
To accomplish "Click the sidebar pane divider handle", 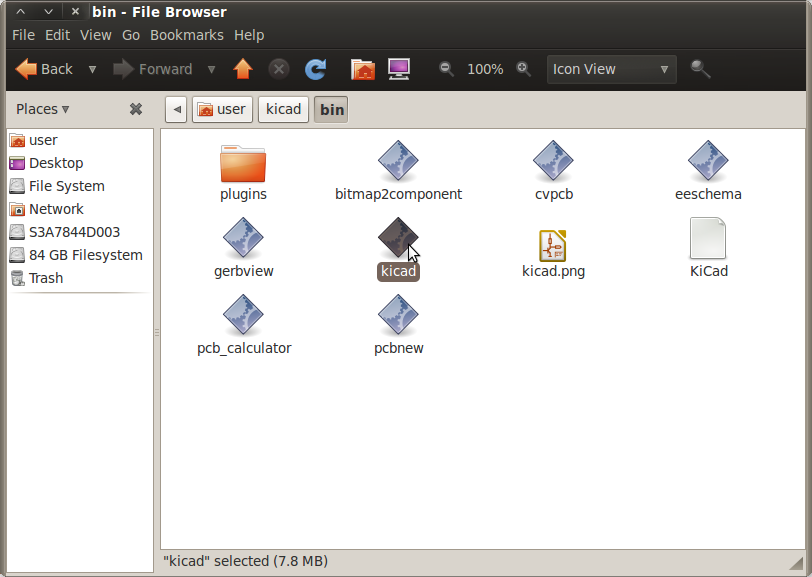I will [157, 333].
